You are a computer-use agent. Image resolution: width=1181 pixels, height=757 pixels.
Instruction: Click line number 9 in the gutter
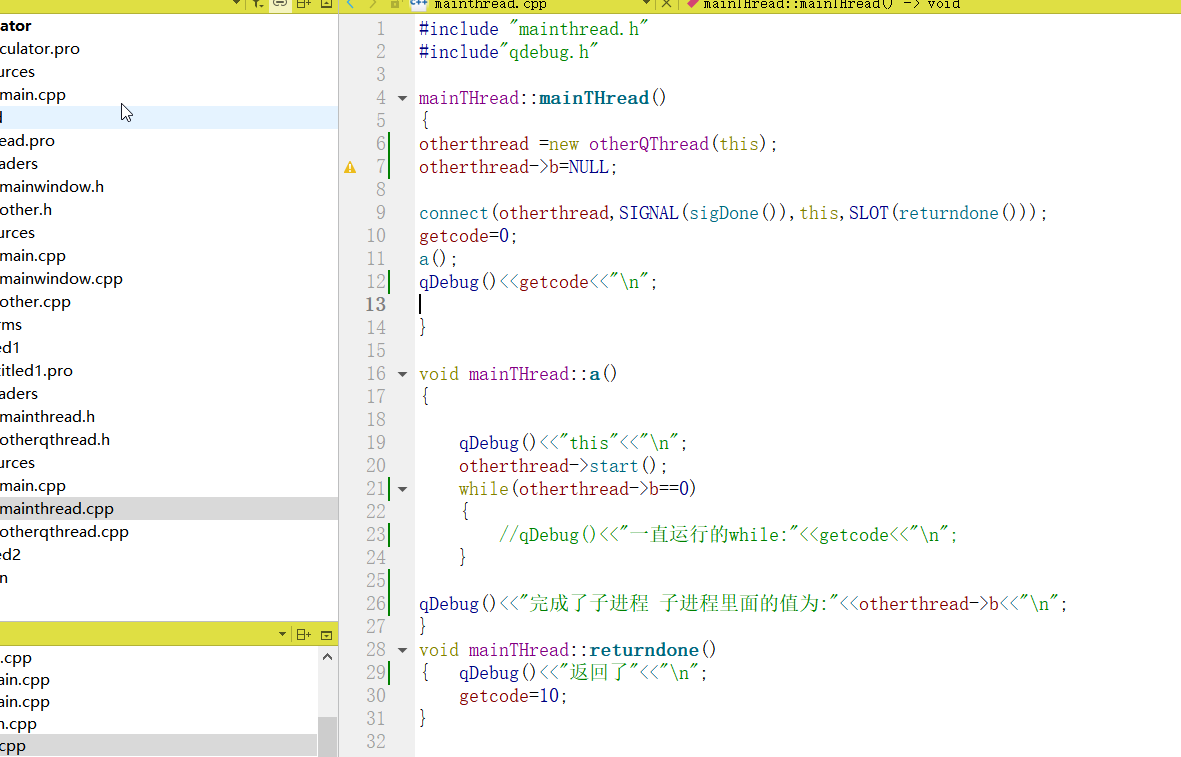(380, 213)
